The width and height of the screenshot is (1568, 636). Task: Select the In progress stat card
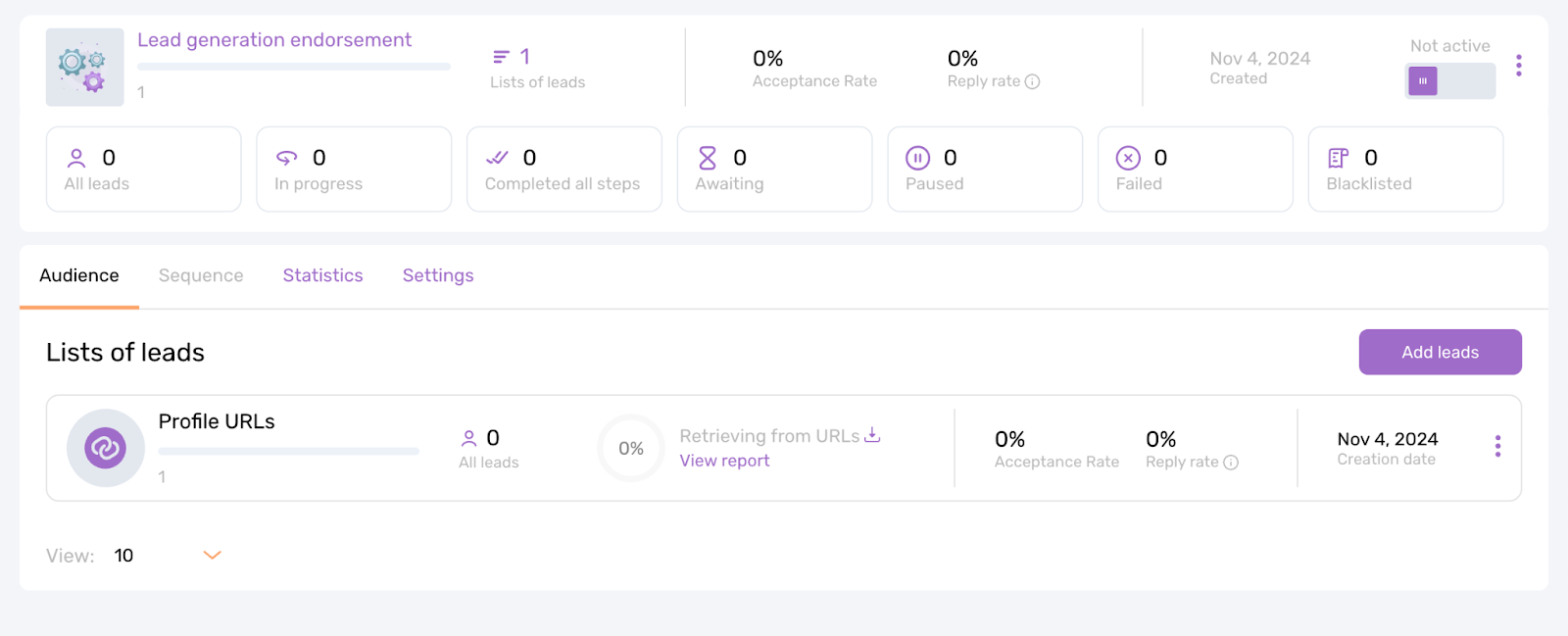click(x=353, y=169)
